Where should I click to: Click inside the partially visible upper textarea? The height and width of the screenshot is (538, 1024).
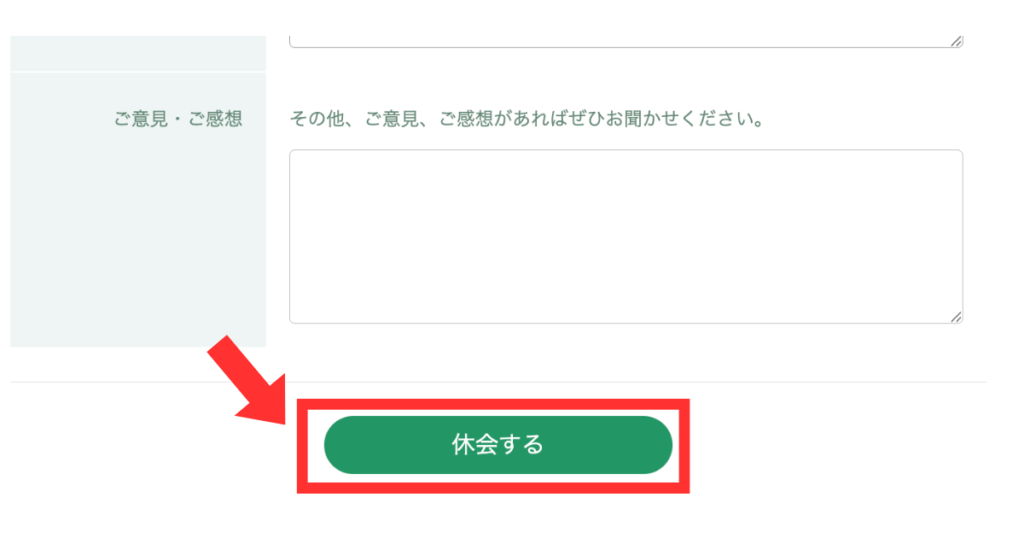[x=626, y=40]
